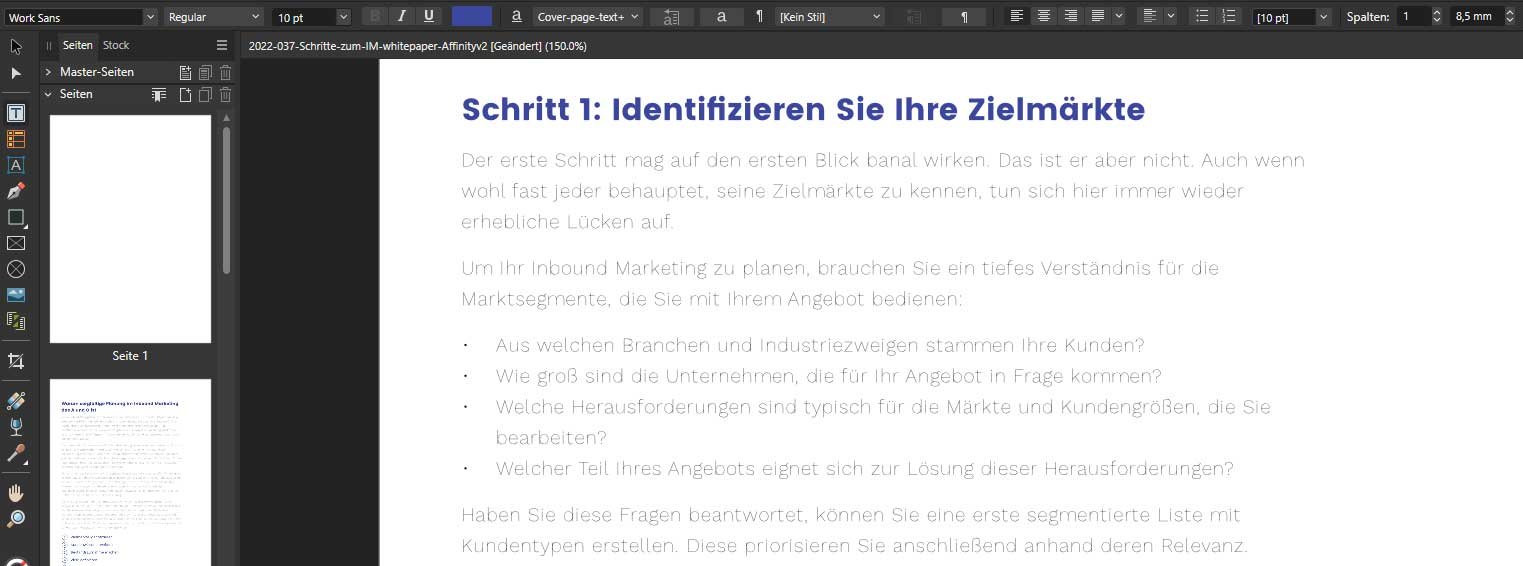The width and height of the screenshot is (1523, 566).
Task: Toggle underline formatting
Action: click(x=429, y=16)
